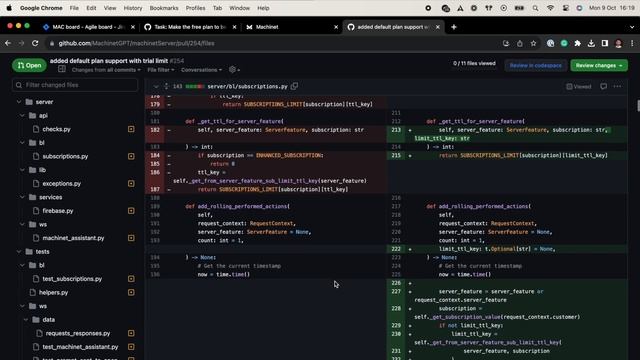Focus the Filter changed files field
The width and height of the screenshot is (640, 360).
tap(75, 85)
